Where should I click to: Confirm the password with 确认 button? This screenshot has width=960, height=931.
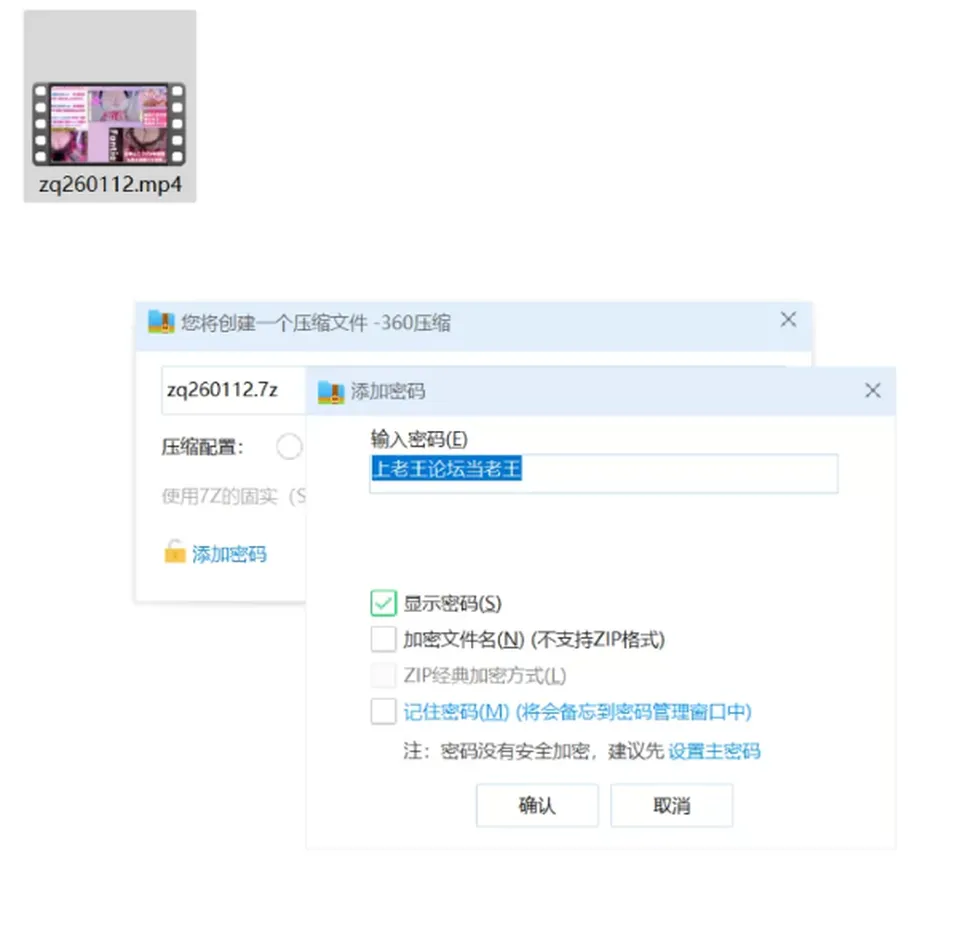click(537, 805)
